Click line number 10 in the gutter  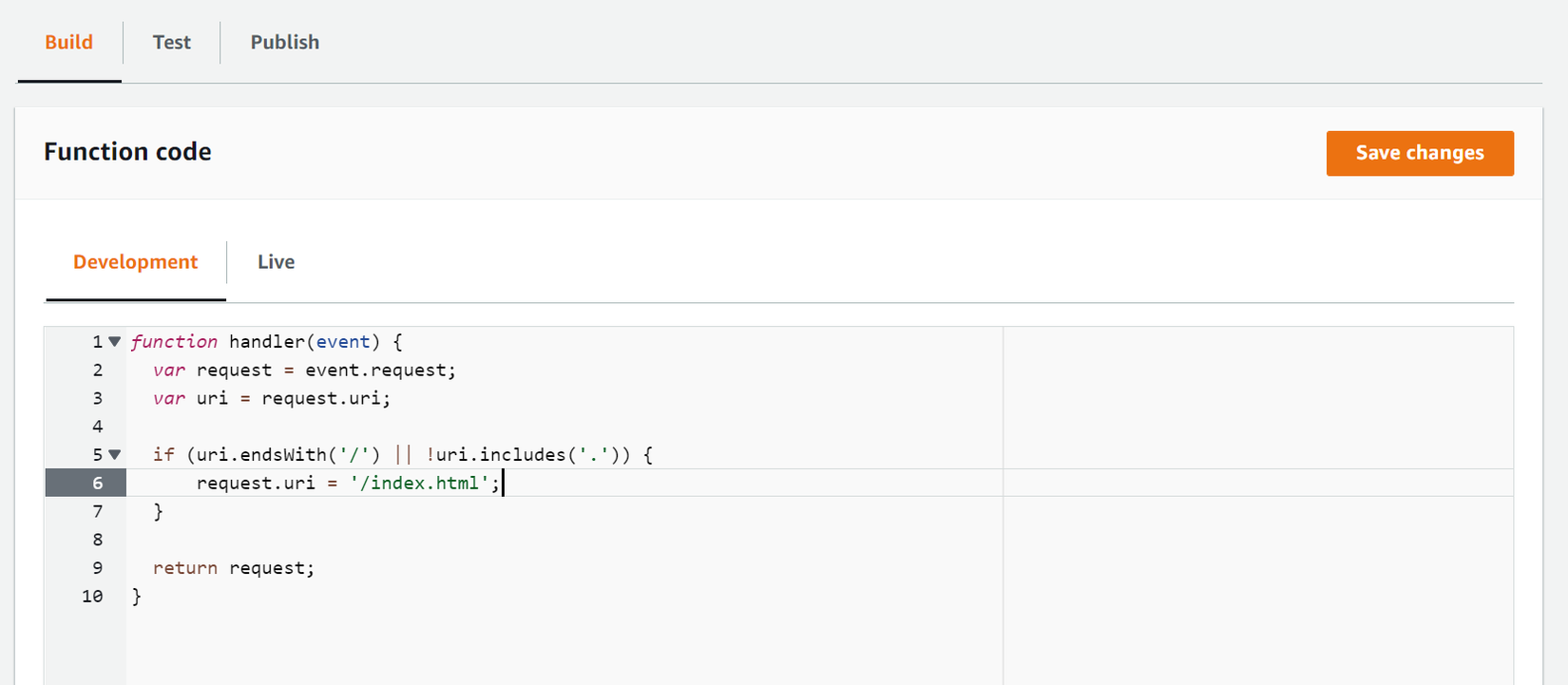92,597
